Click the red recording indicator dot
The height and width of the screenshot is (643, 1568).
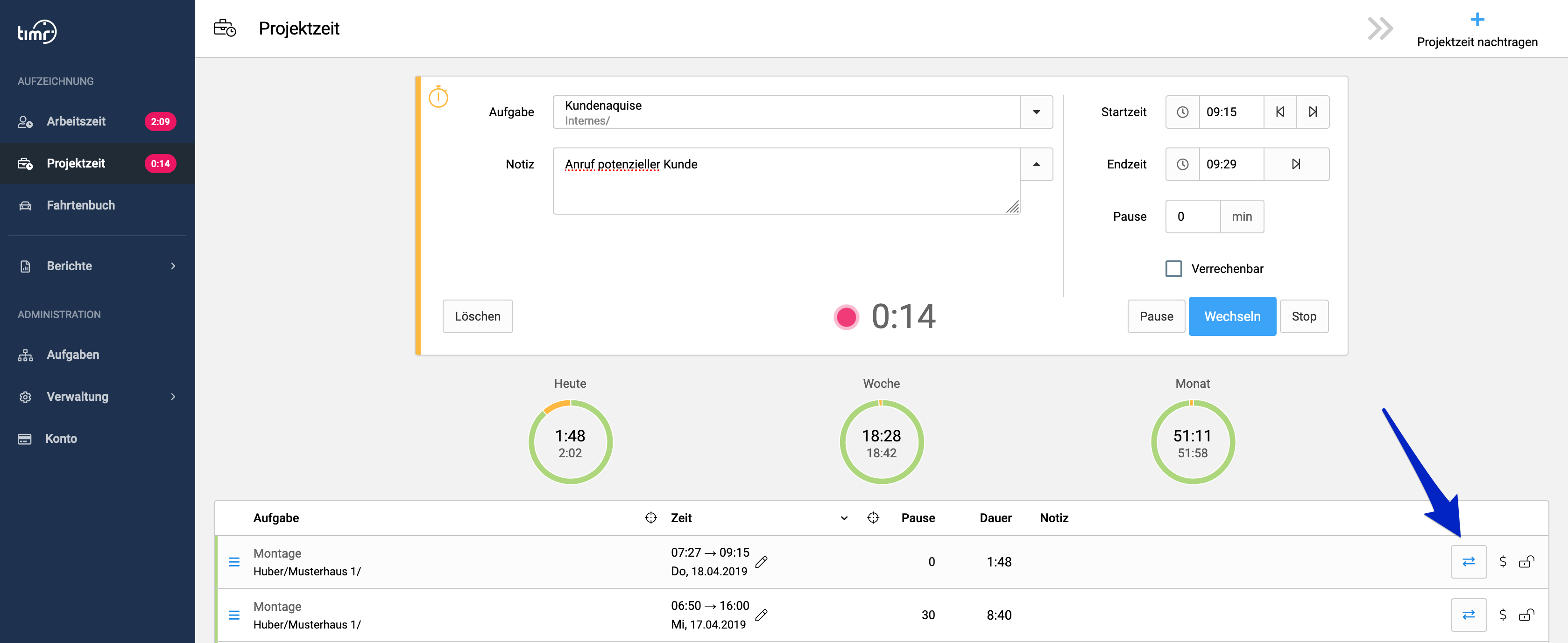point(846,317)
